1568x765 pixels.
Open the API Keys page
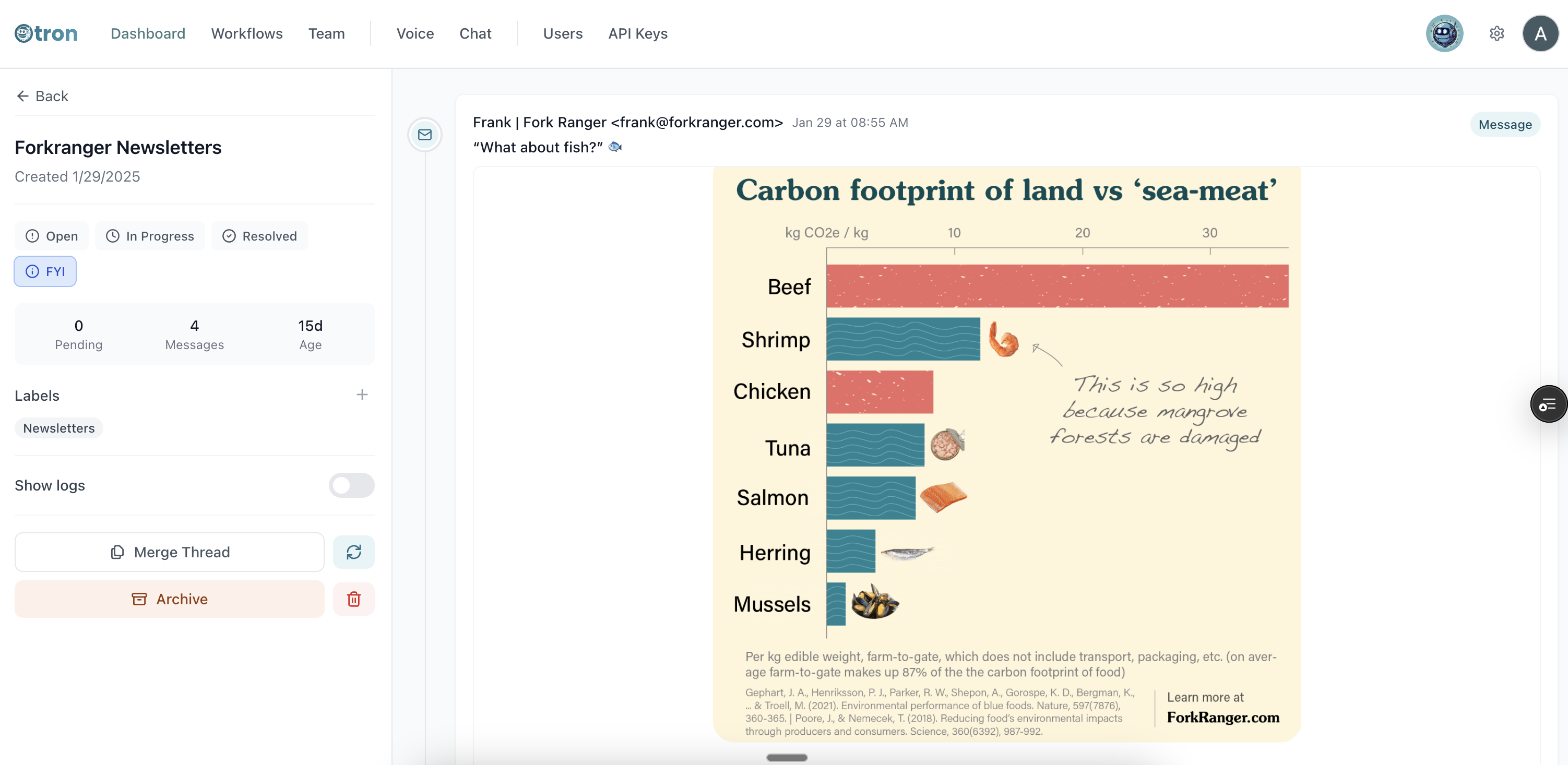pos(637,33)
